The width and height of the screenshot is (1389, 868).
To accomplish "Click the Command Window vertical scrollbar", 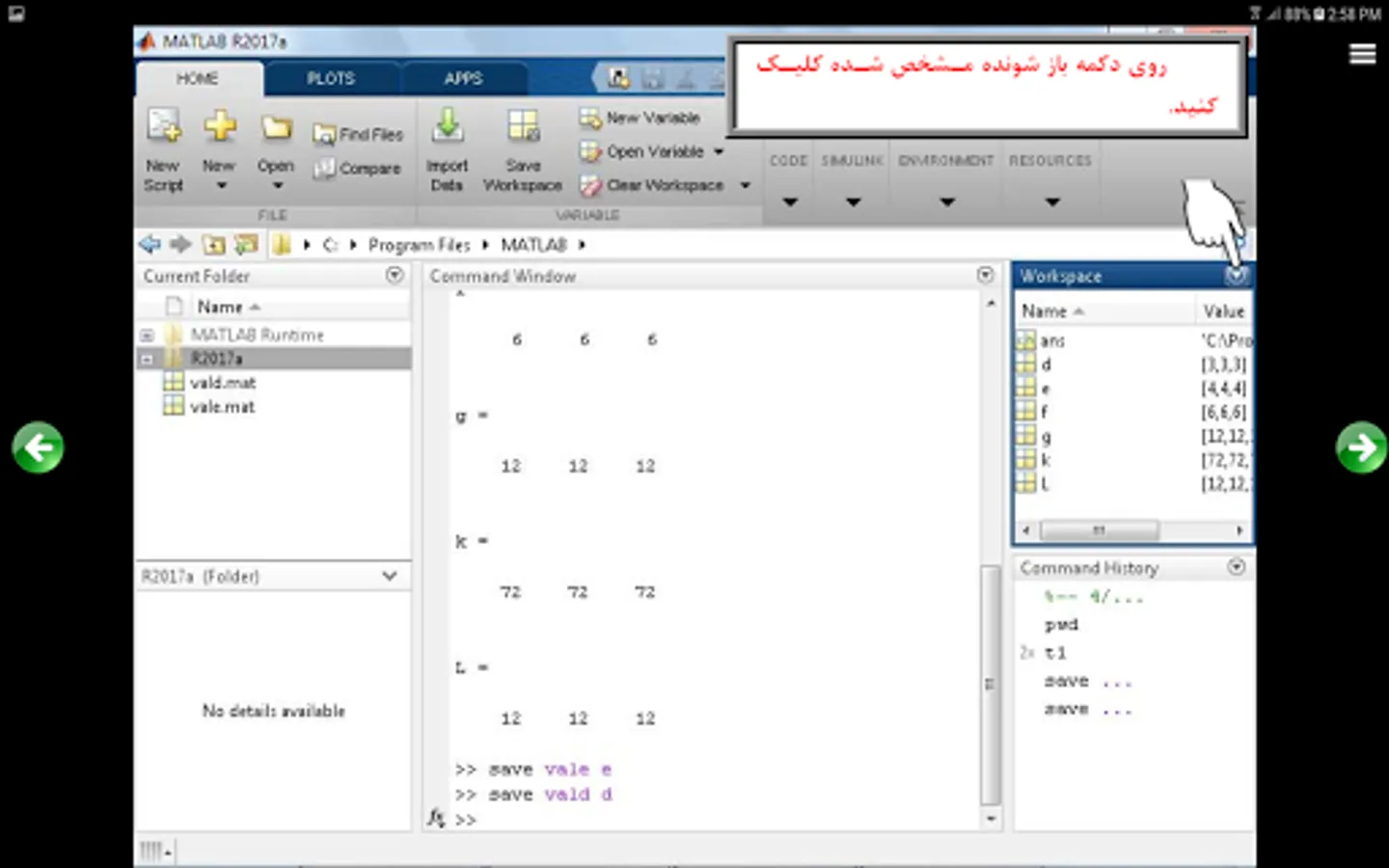I will [x=991, y=685].
